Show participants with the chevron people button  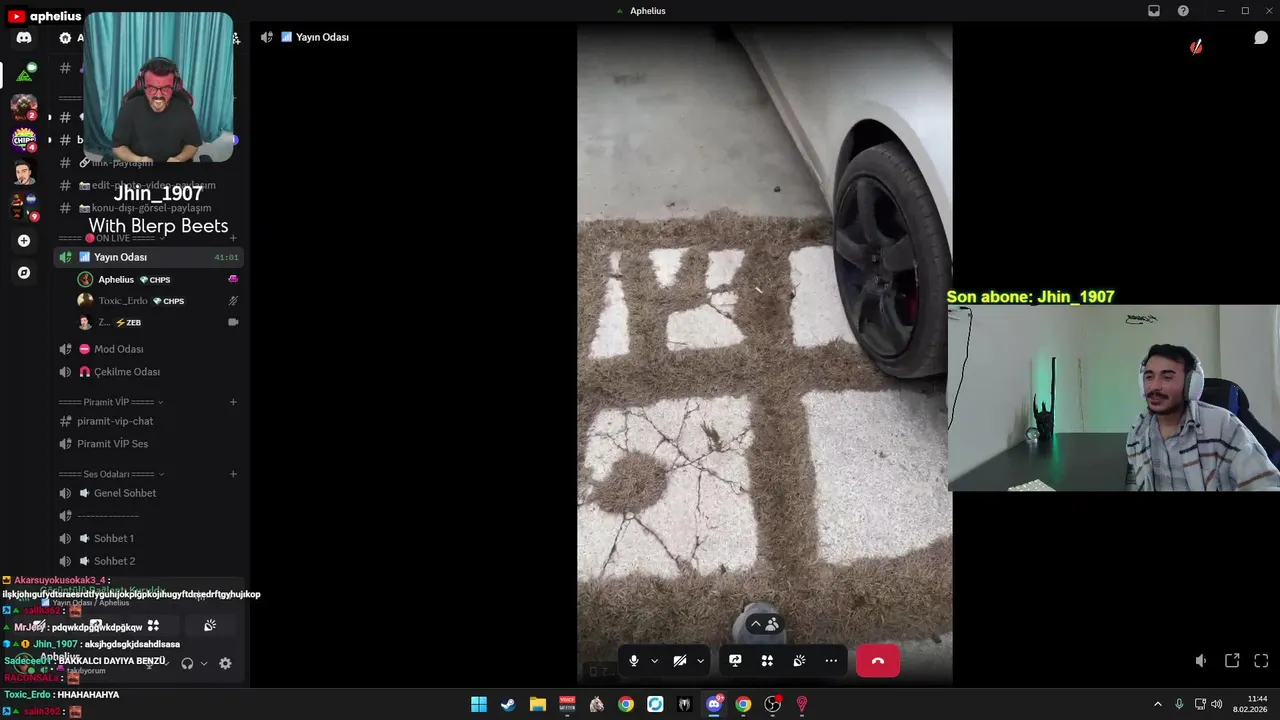coord(764,624)
